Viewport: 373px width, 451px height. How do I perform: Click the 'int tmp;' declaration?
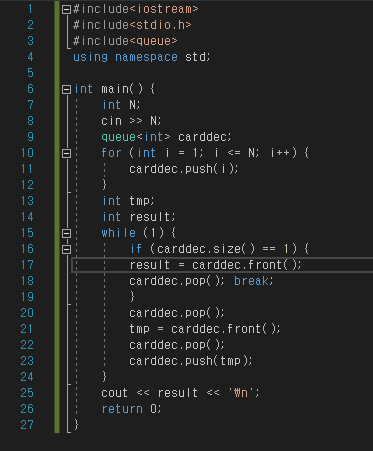128,201
